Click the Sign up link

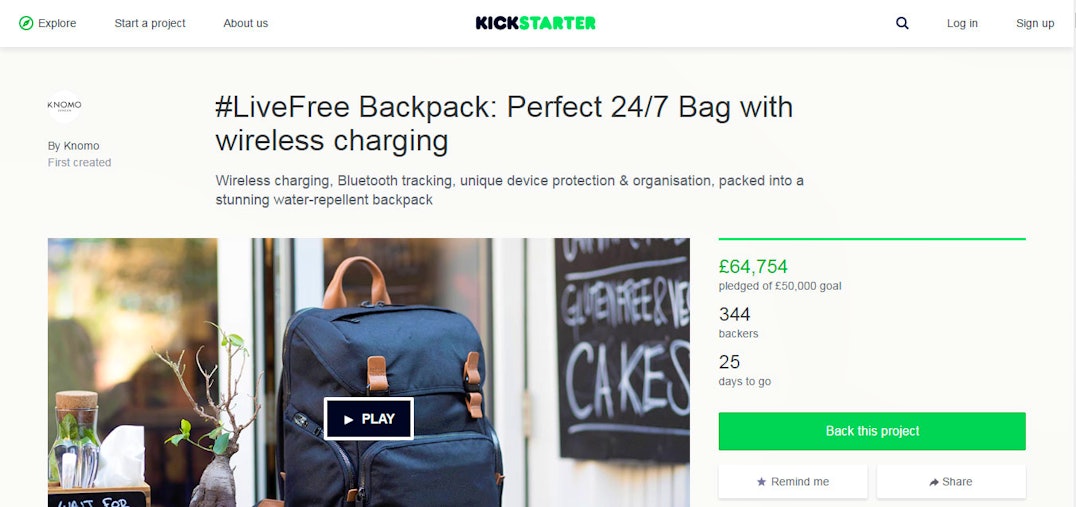tap(1035, 23)
